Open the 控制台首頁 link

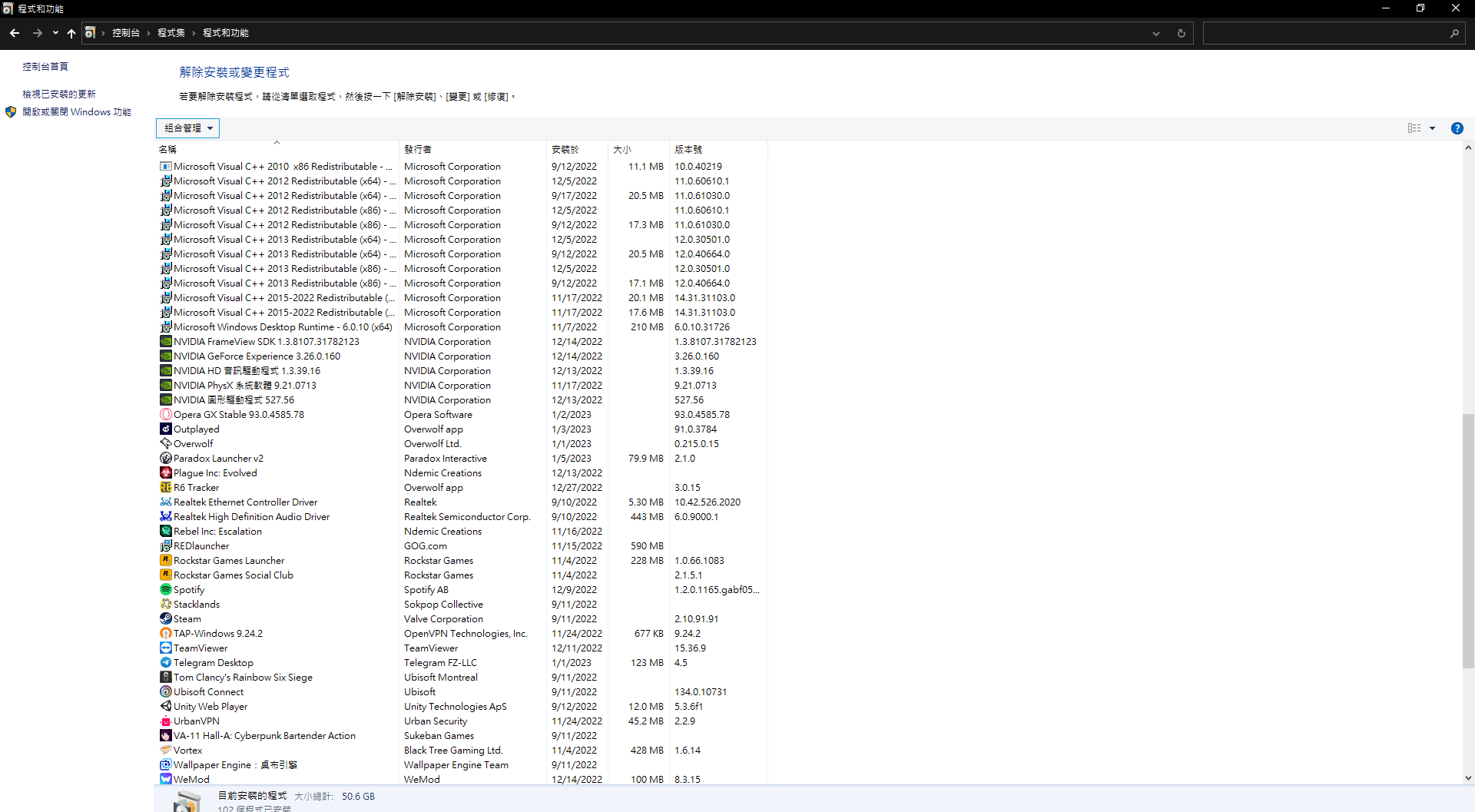point(45,67)
